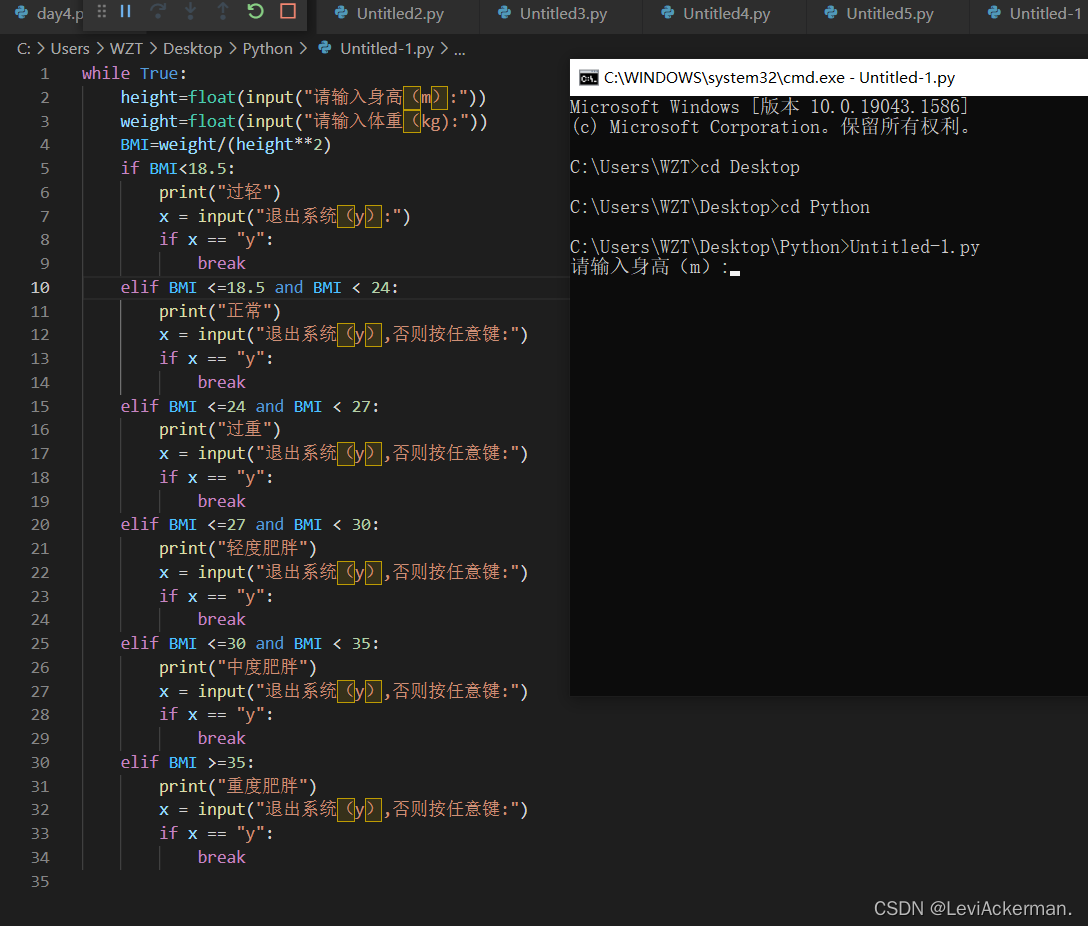Screen dimensions: 1088x926
Task: Stop debugging with the red square
Action: 288,11
